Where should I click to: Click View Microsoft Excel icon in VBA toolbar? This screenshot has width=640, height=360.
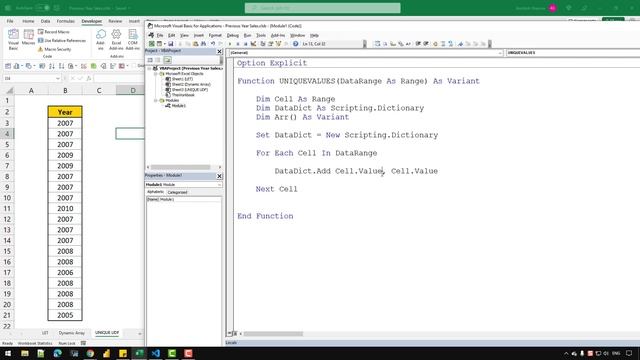(151, 44)
